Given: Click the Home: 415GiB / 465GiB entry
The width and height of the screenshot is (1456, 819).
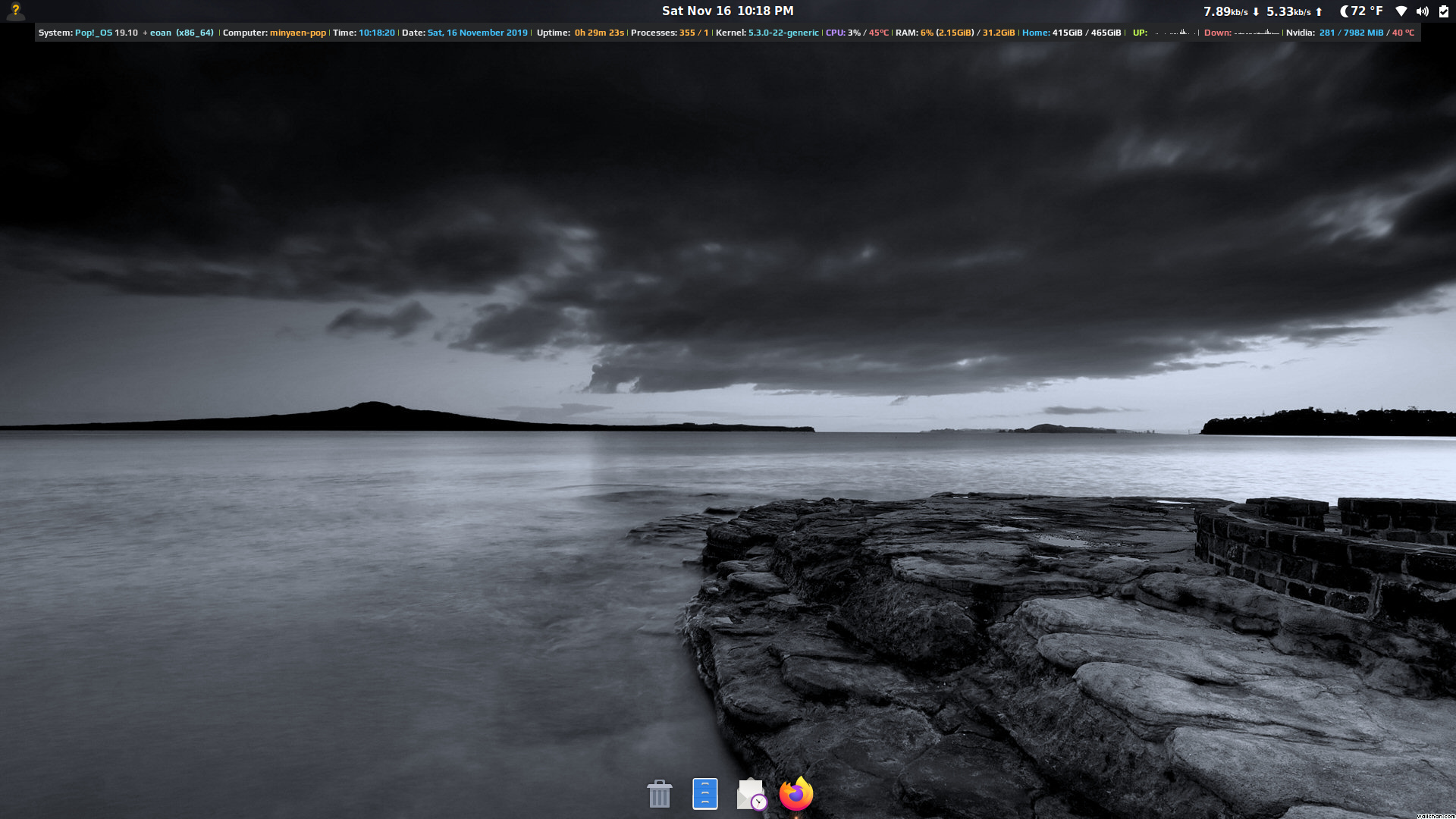Looking at the screenshot, I should (1072, 33).
